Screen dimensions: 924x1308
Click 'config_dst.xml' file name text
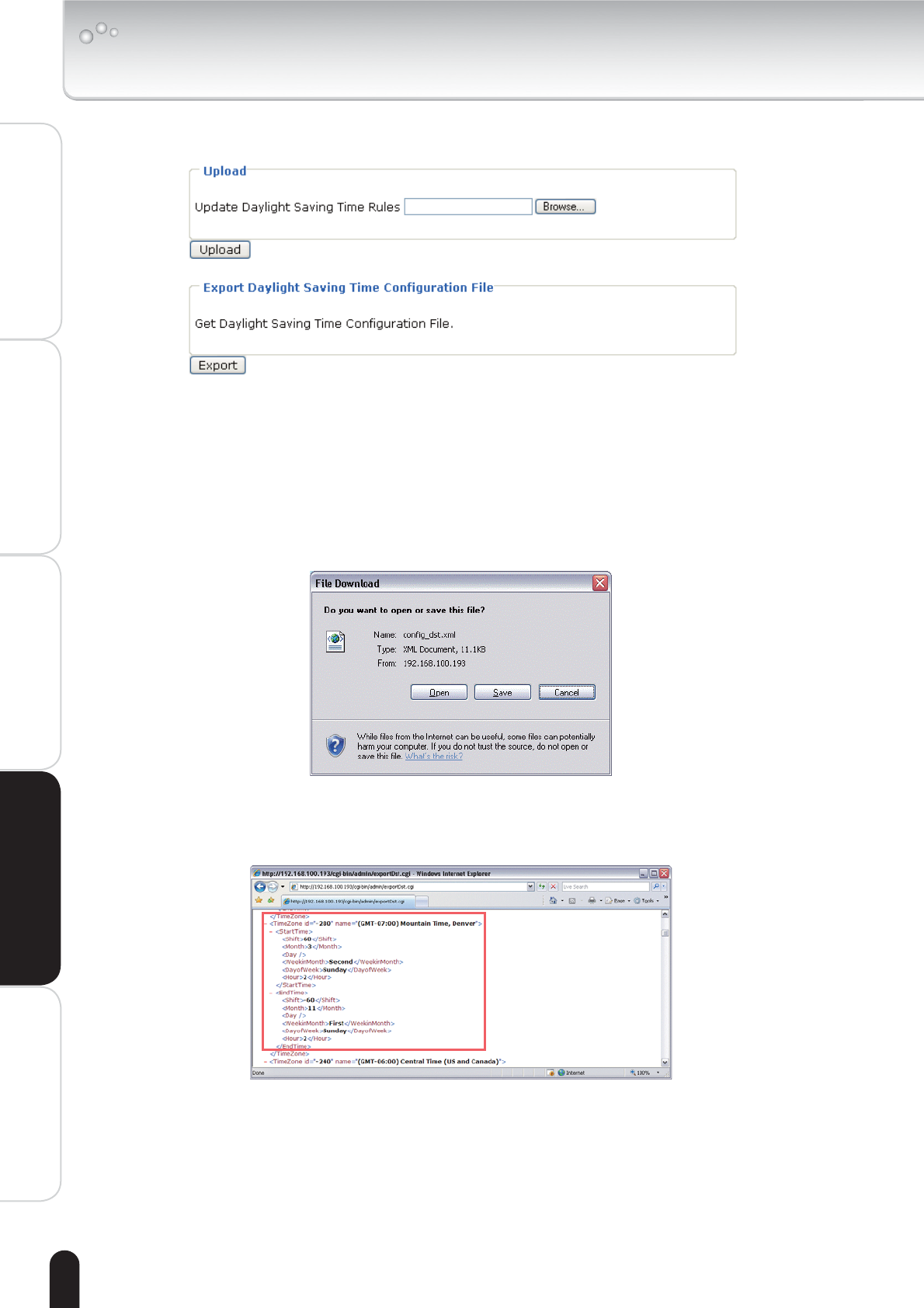point(429,635)
